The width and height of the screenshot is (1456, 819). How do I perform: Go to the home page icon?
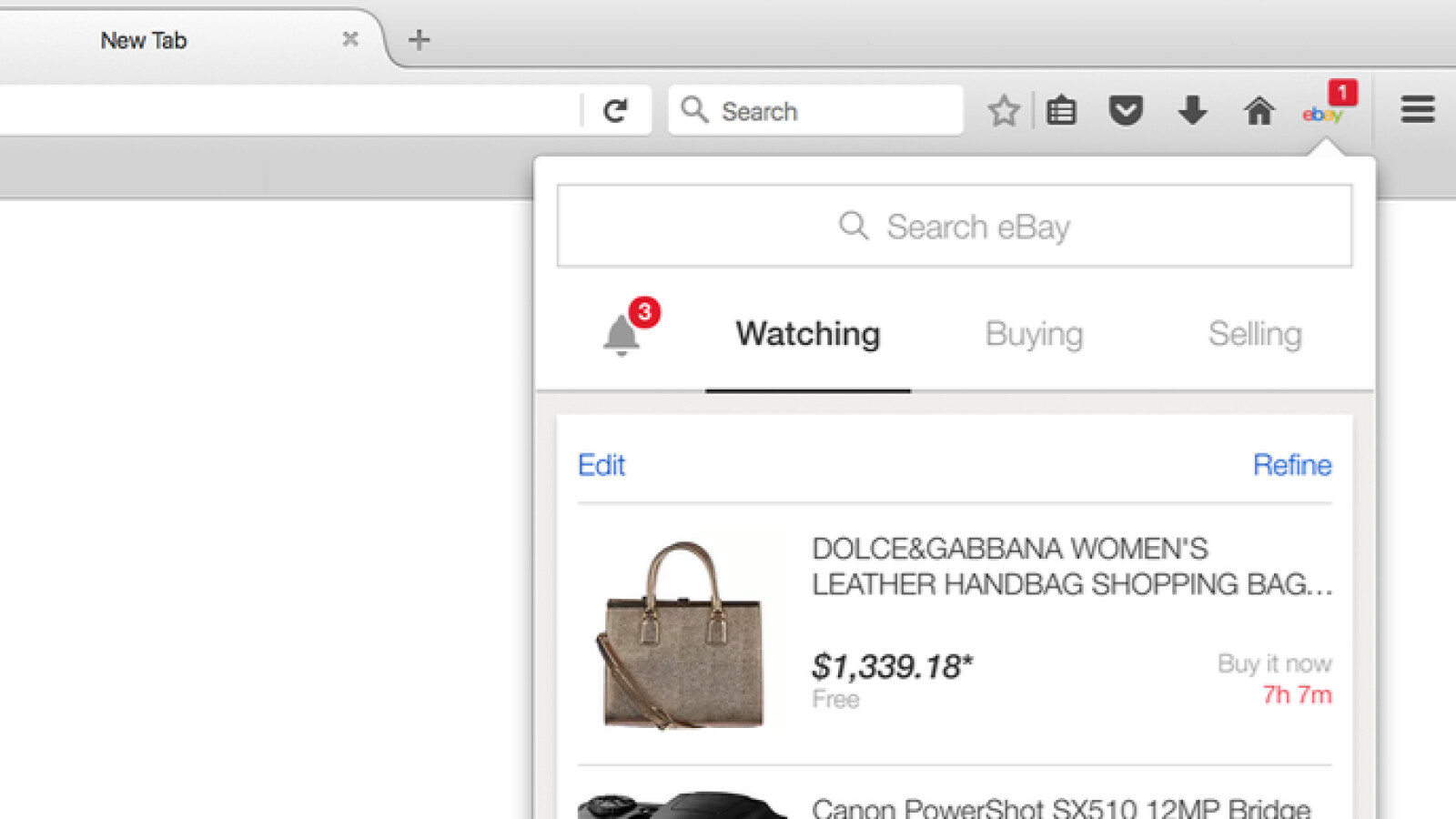pyautogui.click(x=1259, y=111)
